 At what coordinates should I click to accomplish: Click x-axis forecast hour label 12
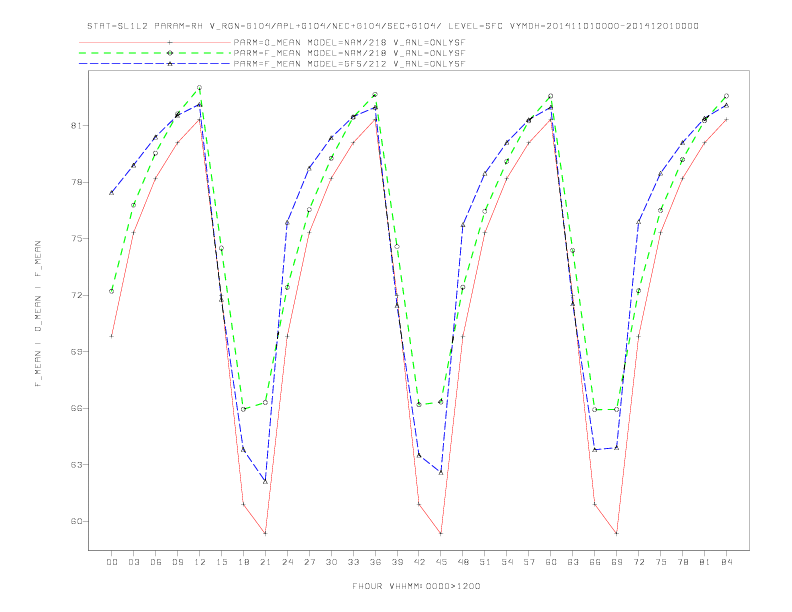click(x=200, y=562)
